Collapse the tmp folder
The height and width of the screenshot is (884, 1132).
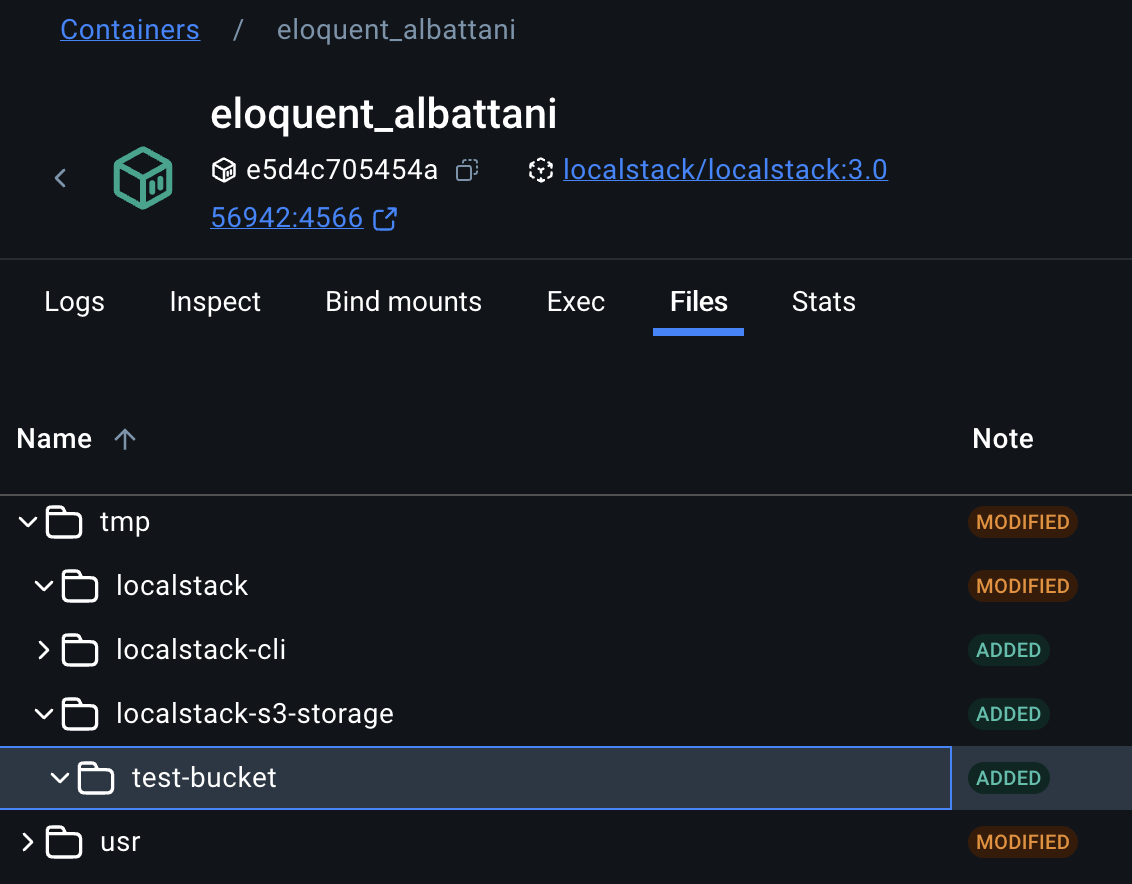point(28,522)
